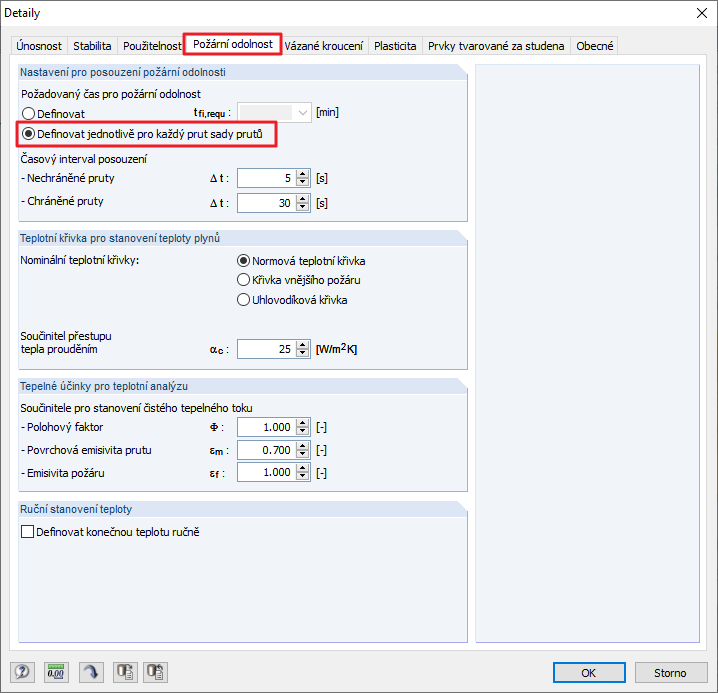
Task: Close the Detaily dialog window
Action: click(x=702, y=13)
